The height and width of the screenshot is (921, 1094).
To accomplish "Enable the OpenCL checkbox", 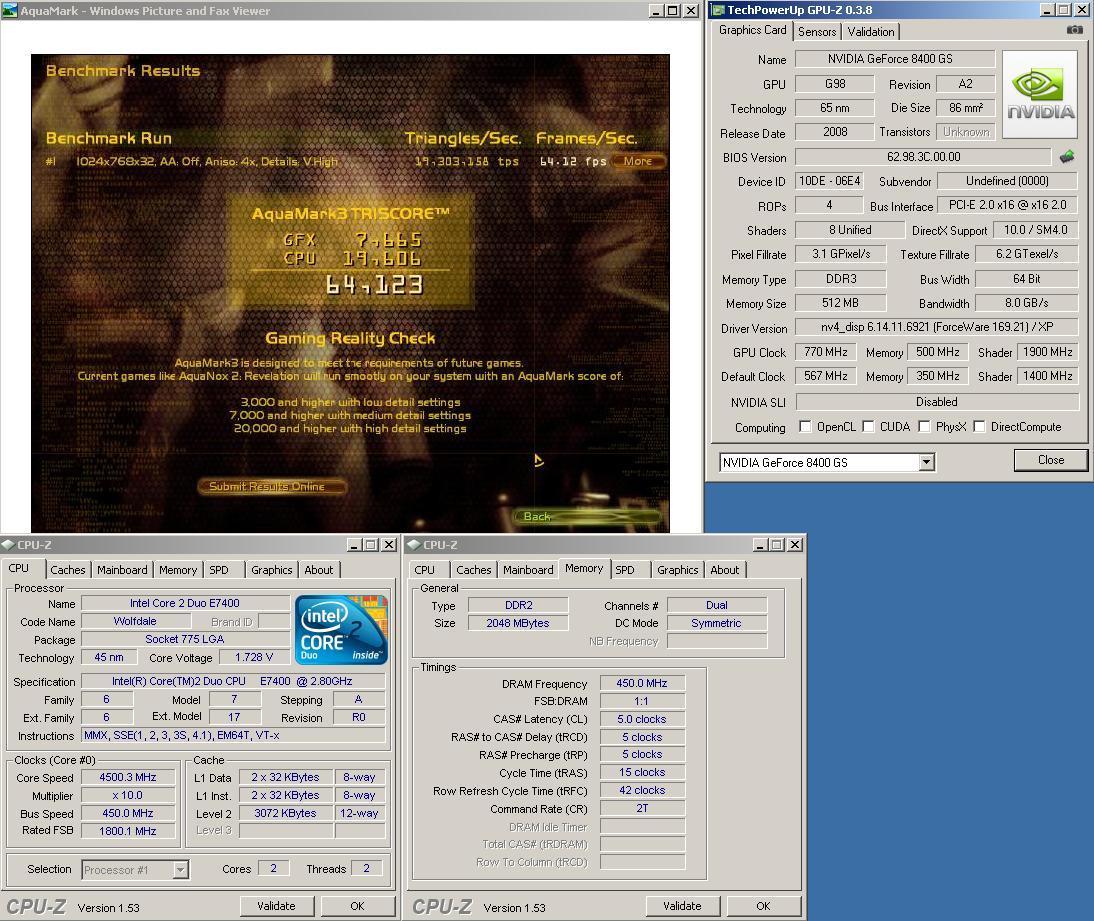I will pos(805,426).
